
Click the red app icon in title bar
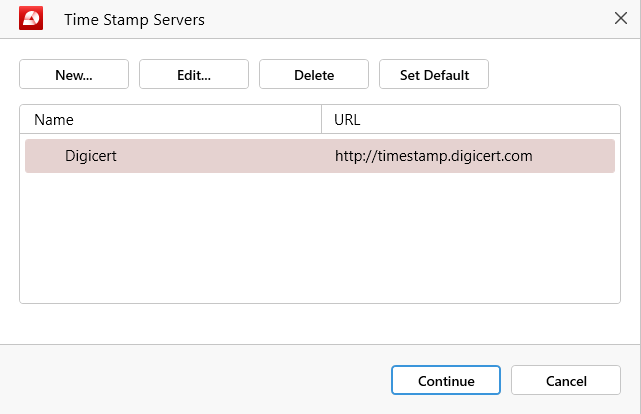(x=31, y=18)
